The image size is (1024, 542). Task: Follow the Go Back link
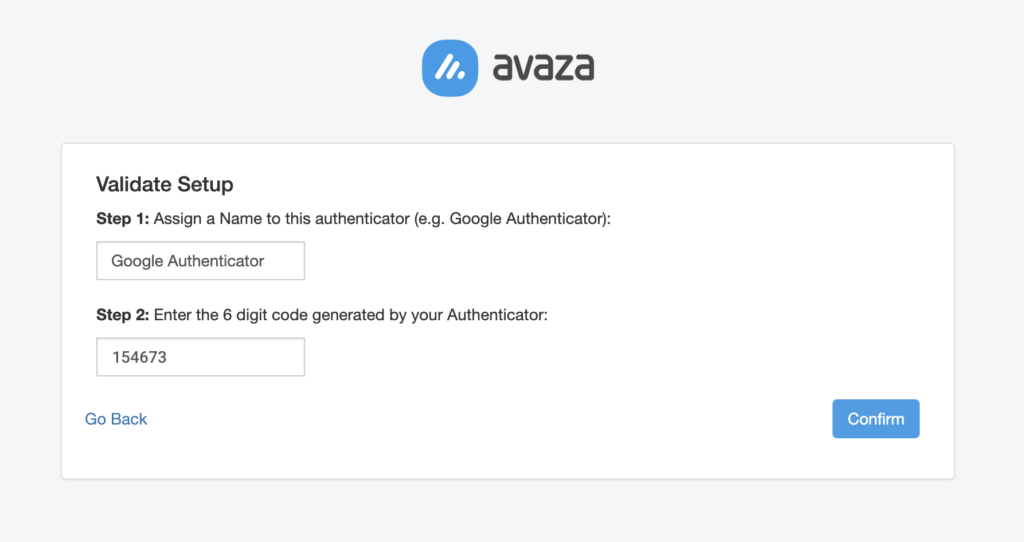tap(116, 419)
